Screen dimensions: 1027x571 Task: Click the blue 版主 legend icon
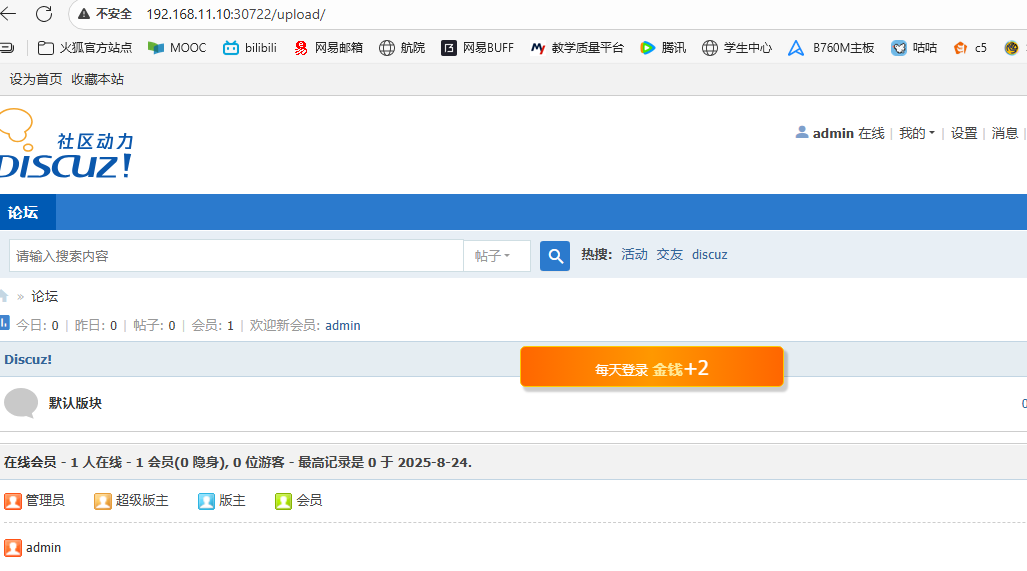[206, 501]
